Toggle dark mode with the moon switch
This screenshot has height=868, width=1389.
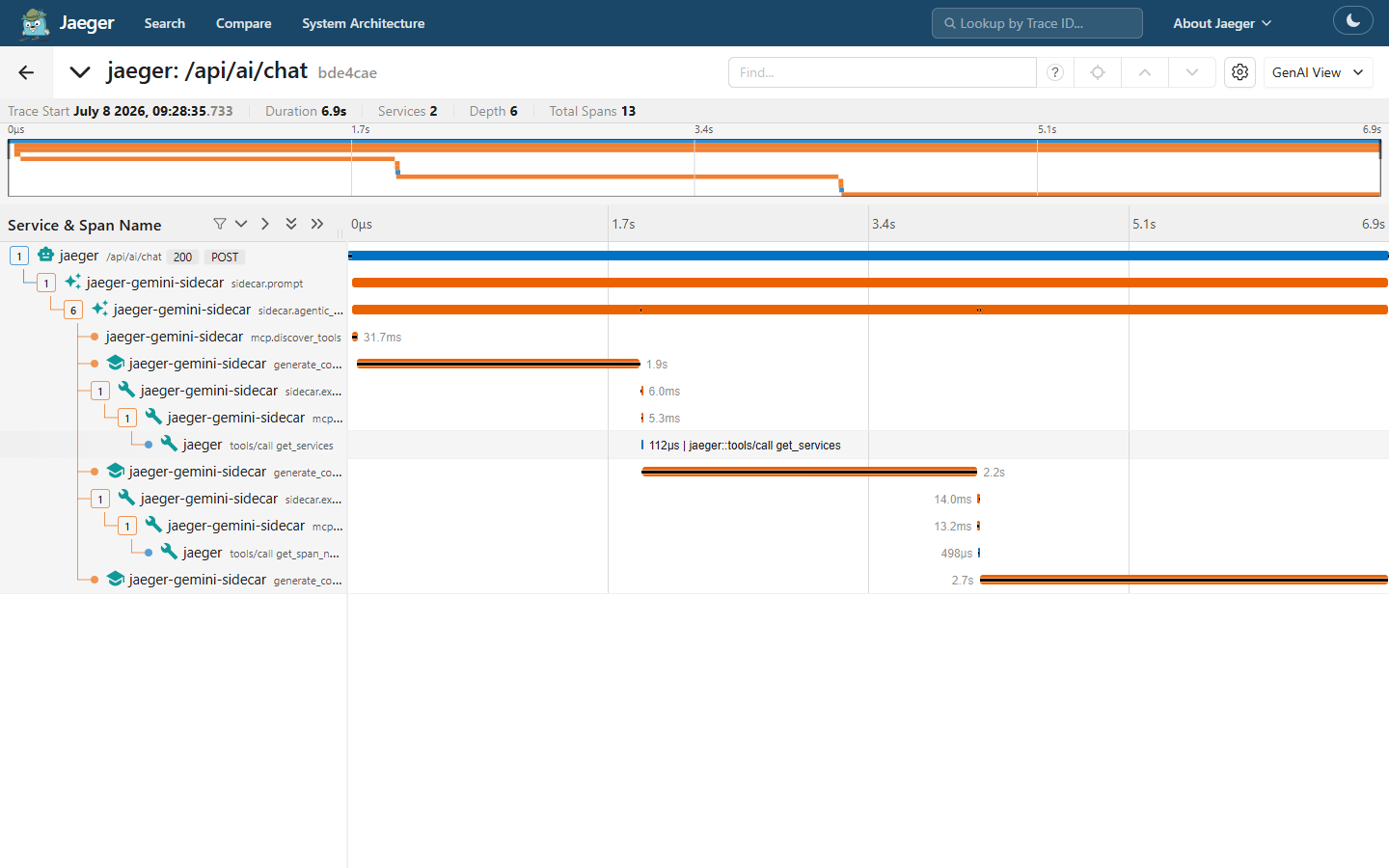1352,20
